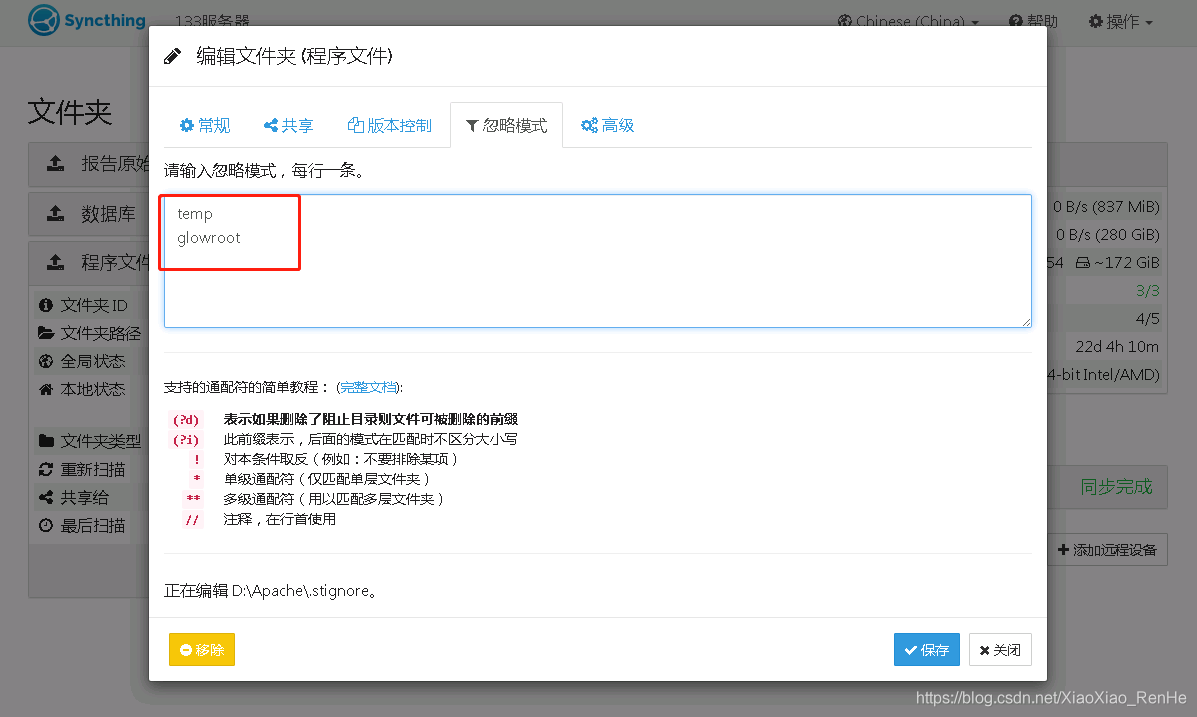Switch to the 高级 tab

607,125
